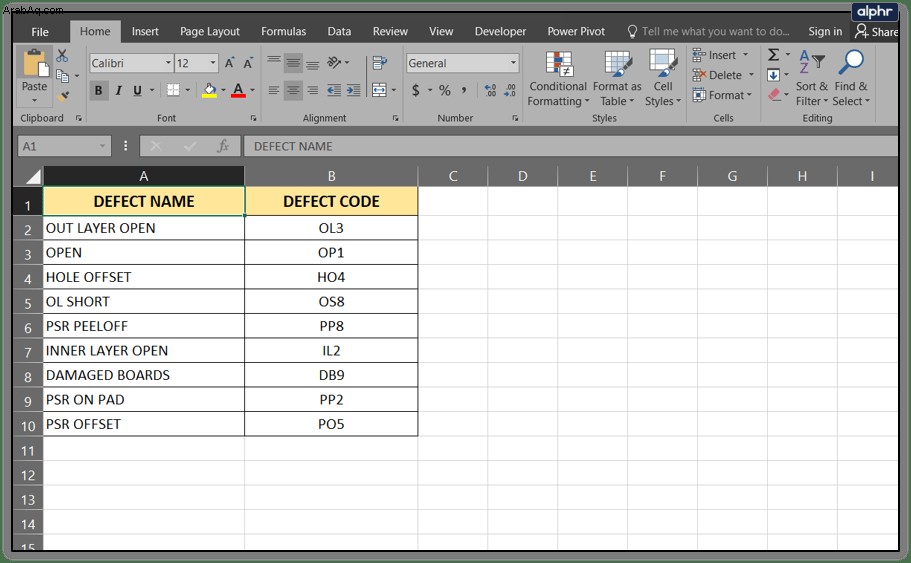Click the Copy icon in Clipboard

(x=62, y=76)
